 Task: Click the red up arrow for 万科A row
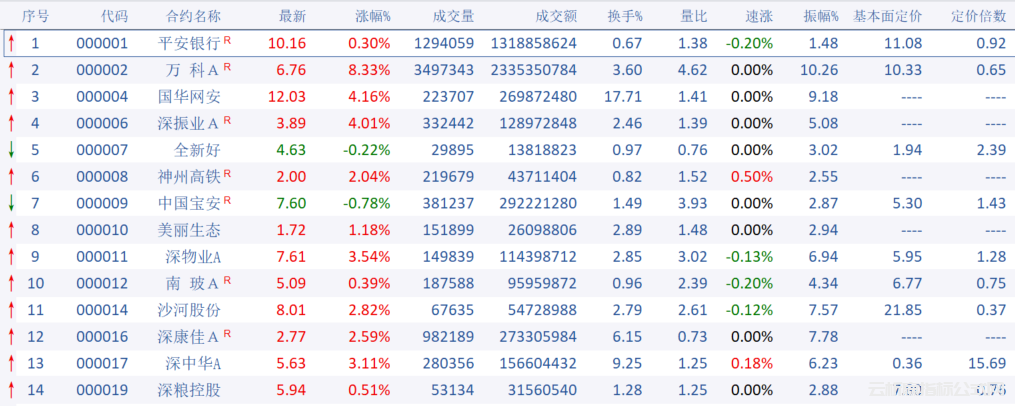(11, 70)
